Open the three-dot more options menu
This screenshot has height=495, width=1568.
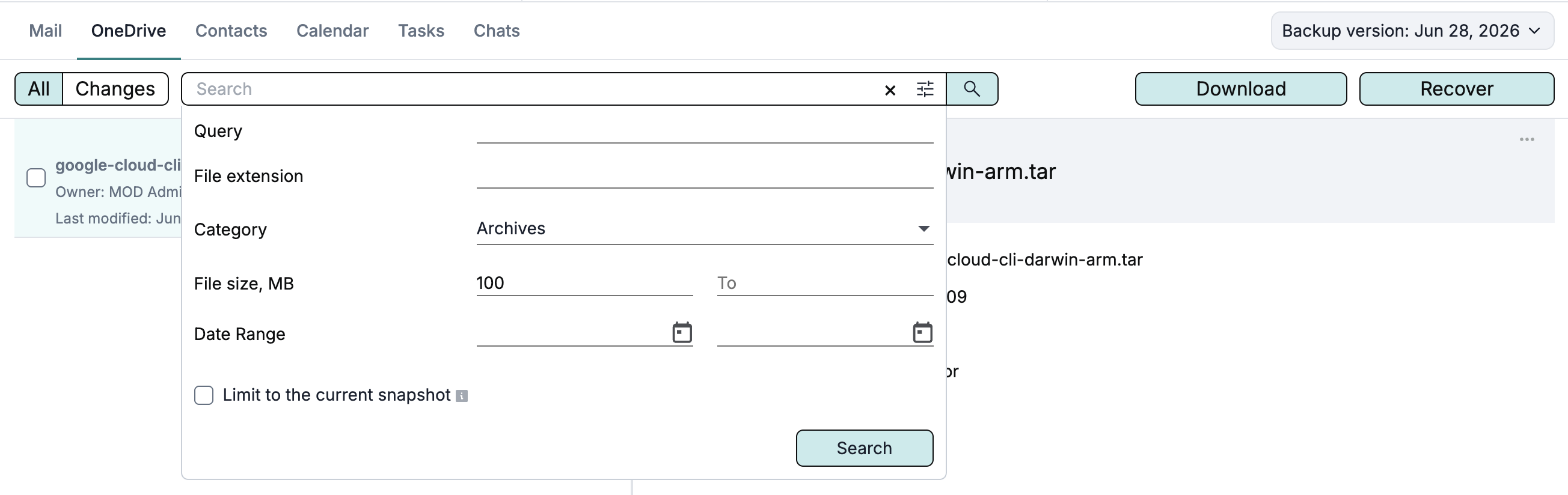pos(1527,140)
